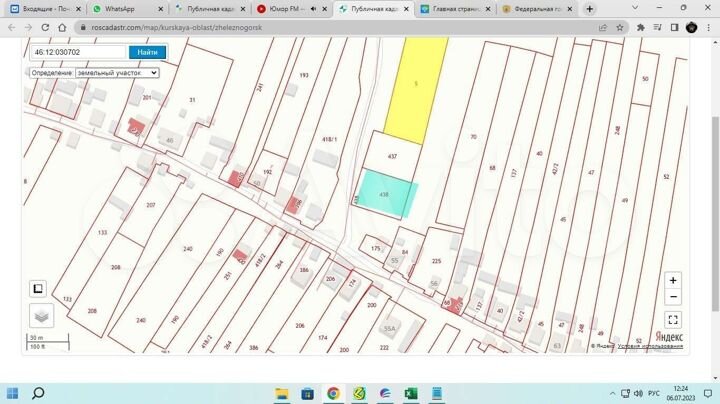Open the side panel icon in Chrome
Image resolution: width=720 pixels, height=404 pixels.
point(674,28)
